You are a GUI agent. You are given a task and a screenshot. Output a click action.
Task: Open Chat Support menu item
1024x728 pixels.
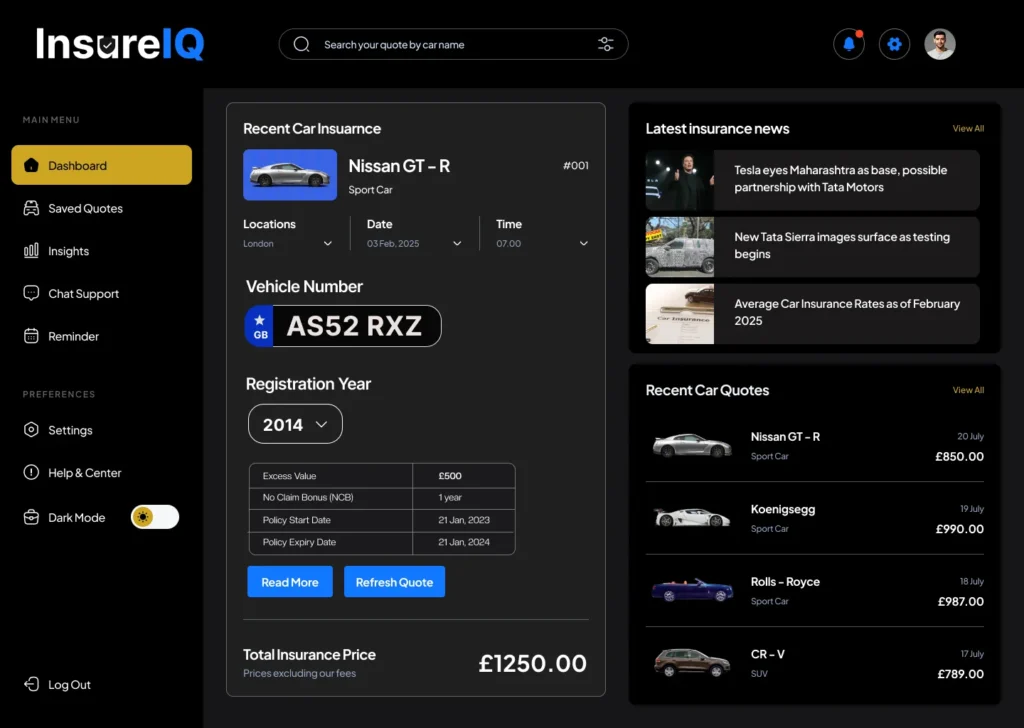pyautogui.click(x=71, y=293)
